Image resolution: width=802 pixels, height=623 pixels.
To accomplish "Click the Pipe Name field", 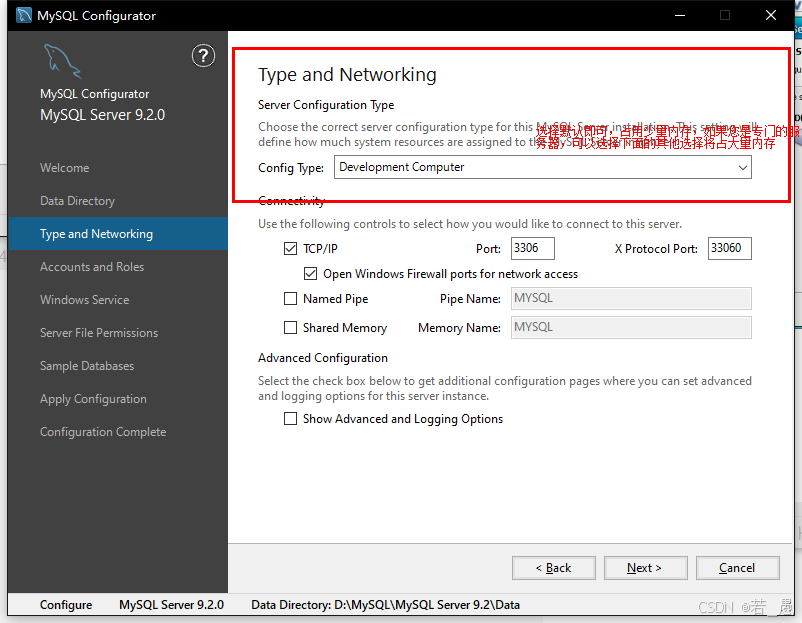I will coord(631,298).
